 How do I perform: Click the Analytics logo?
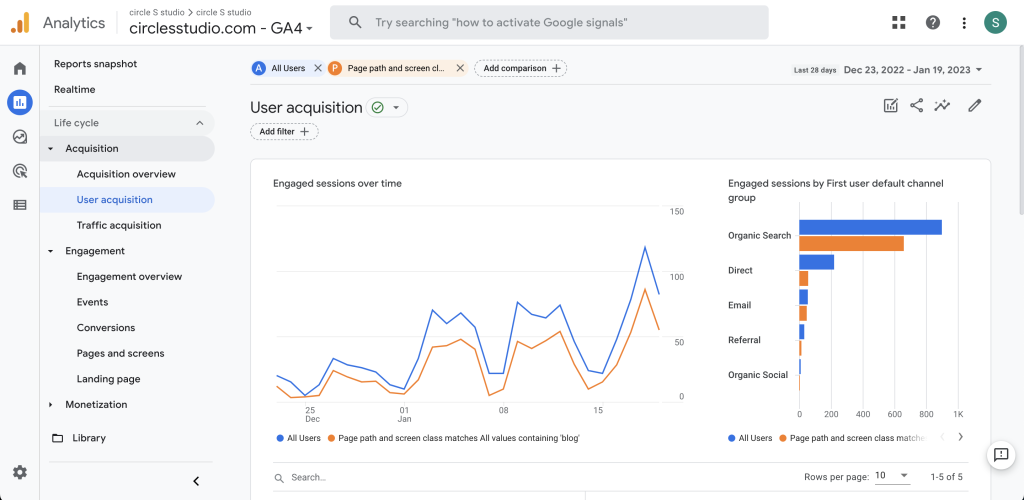pyautogui.click(x=20, y=22)
